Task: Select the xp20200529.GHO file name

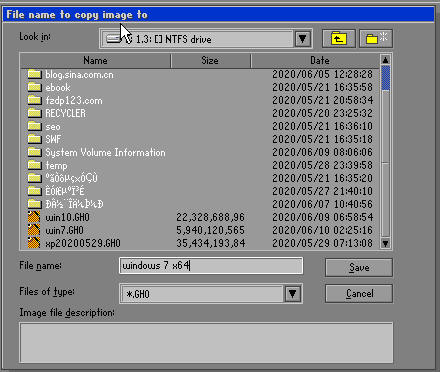Action: tap(83, 243)
